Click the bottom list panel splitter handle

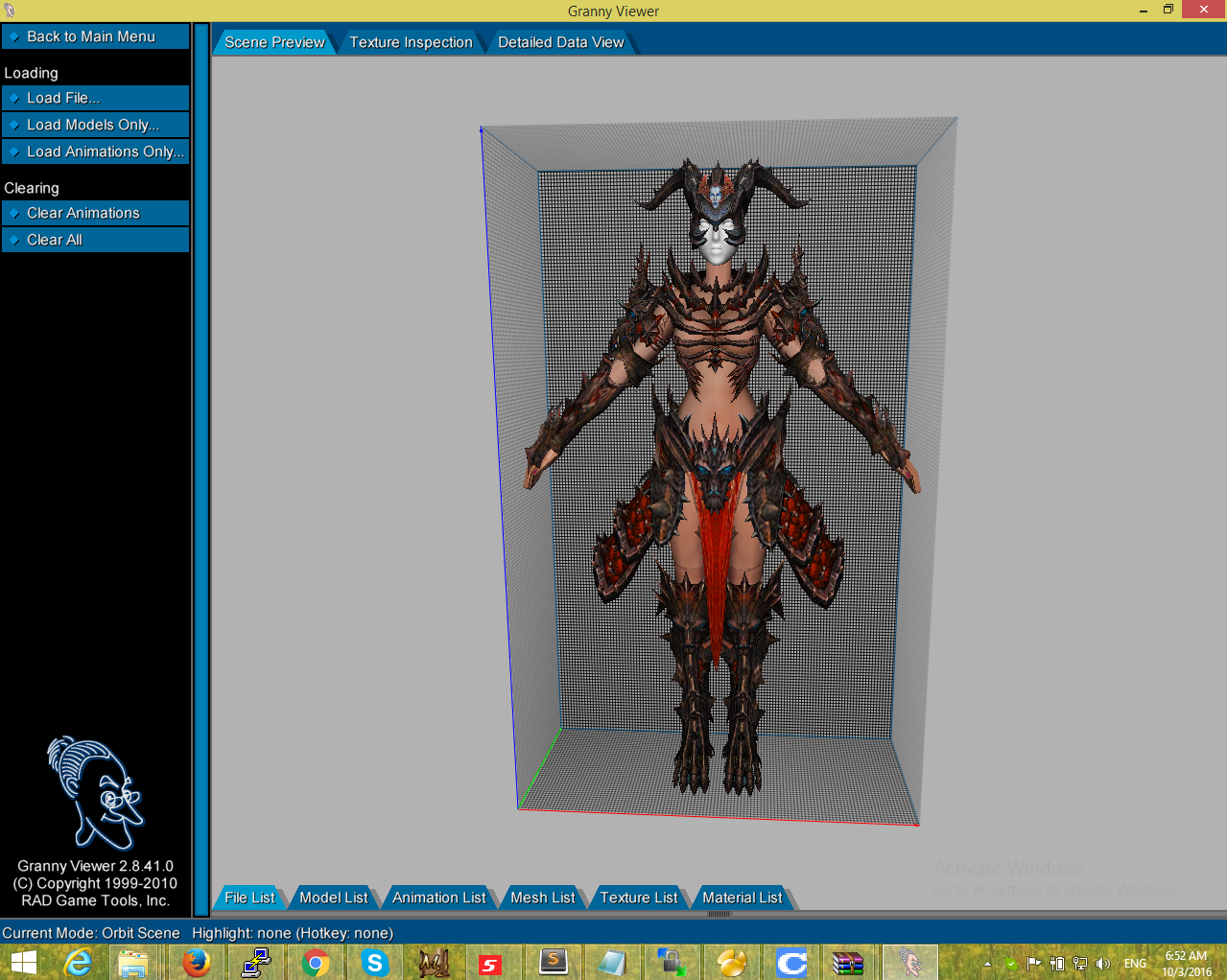coord(720,914)
